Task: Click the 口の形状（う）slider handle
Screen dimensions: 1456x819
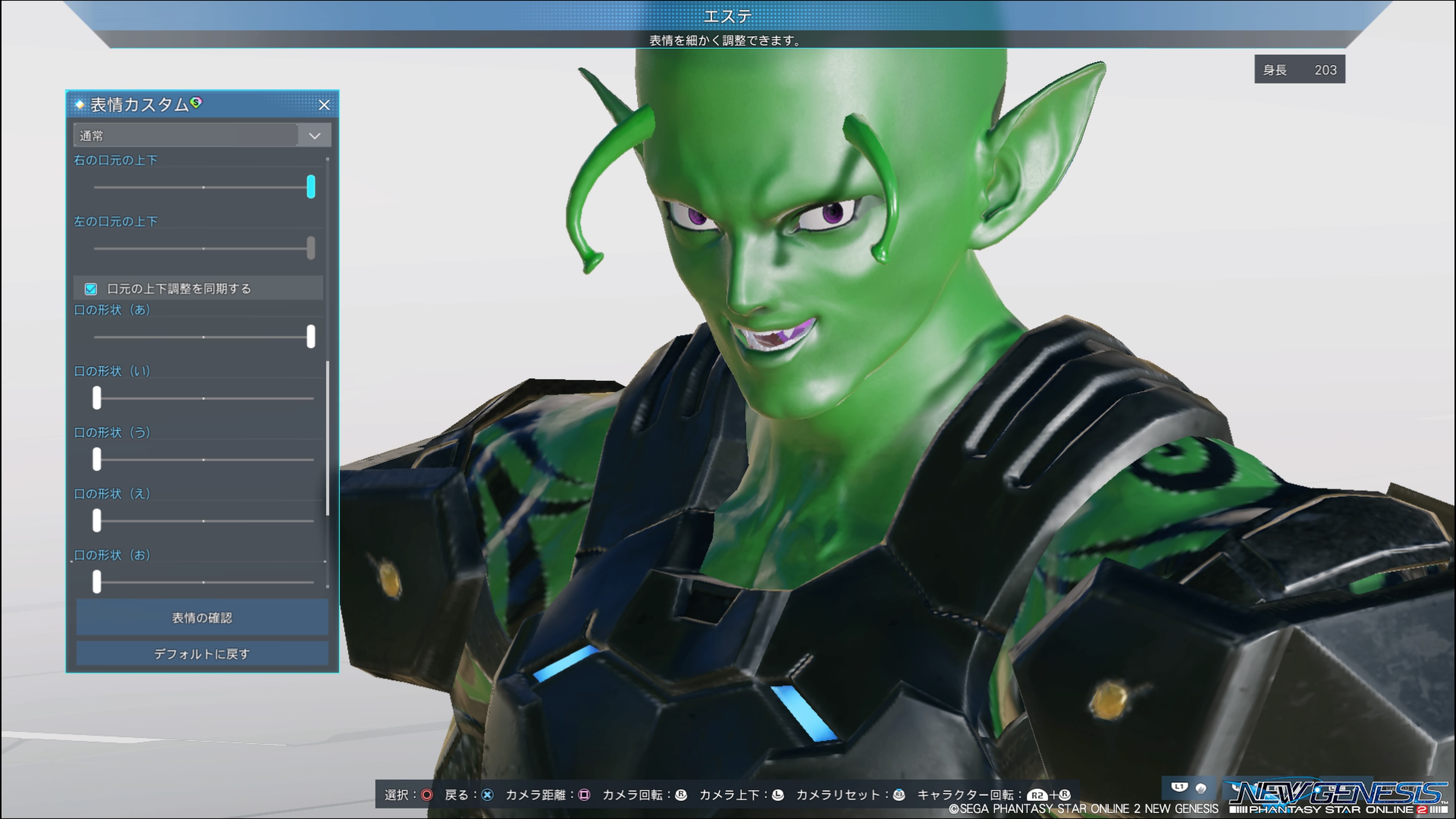Action: (97, 460)
